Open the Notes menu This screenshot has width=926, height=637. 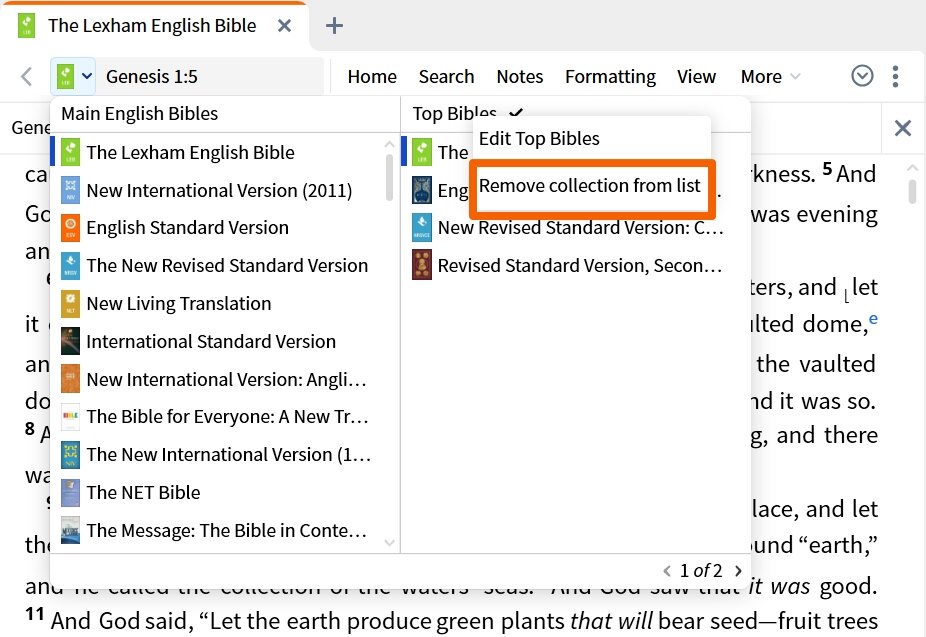pos(520,77)
